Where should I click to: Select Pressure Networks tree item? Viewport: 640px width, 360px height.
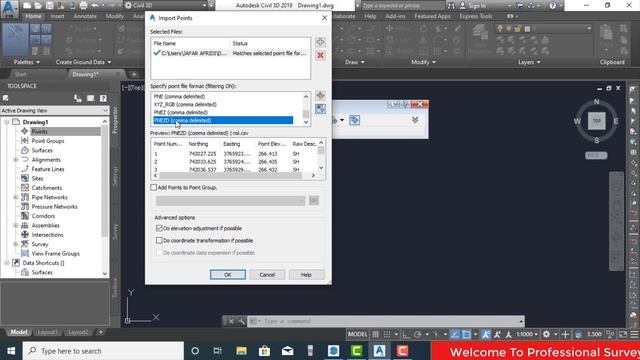pos(54,207)
